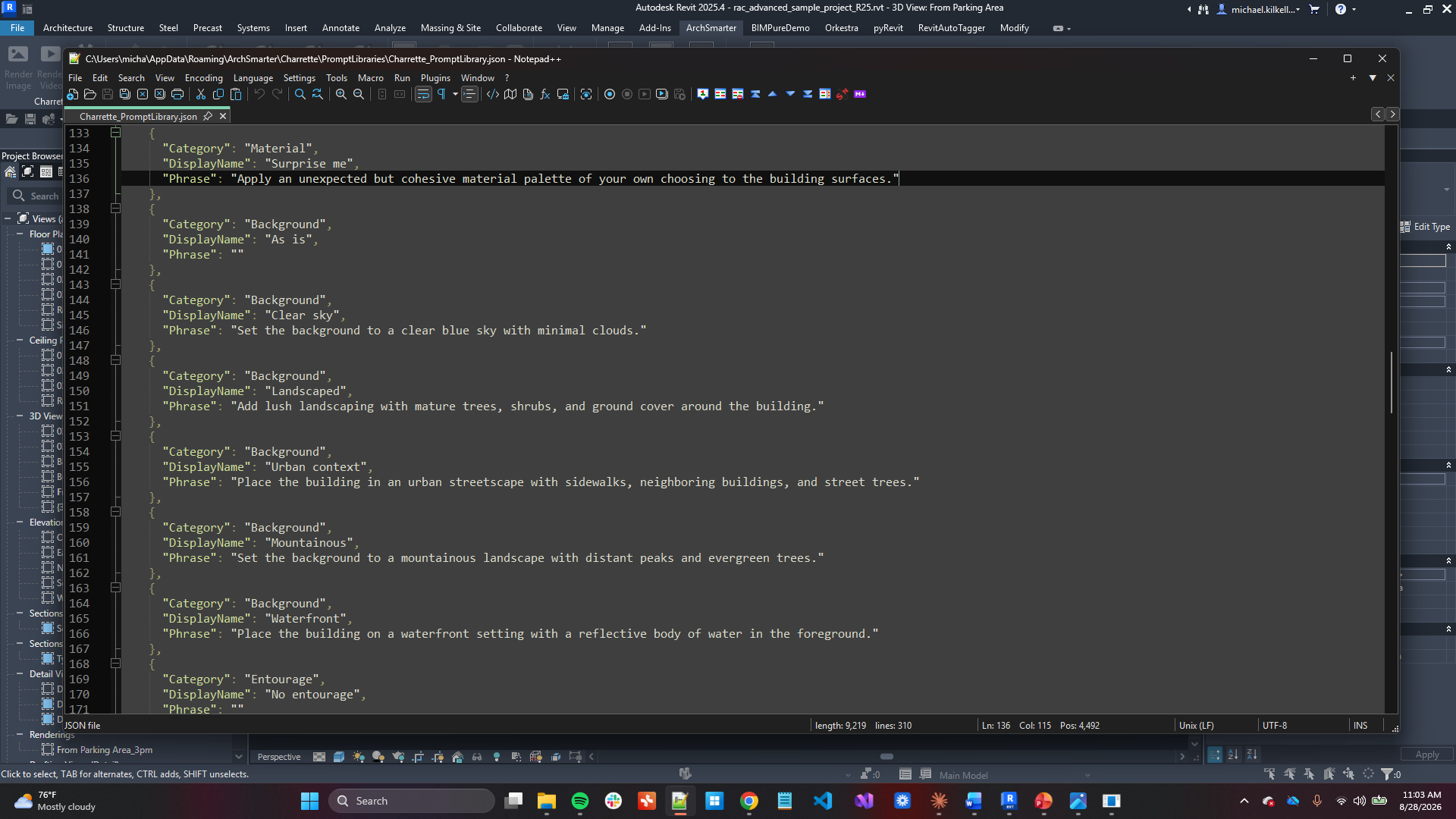Switch to Revit's Collaborate ribbon tab
This screenshot has height=819, width=1456.
[519, 28]
